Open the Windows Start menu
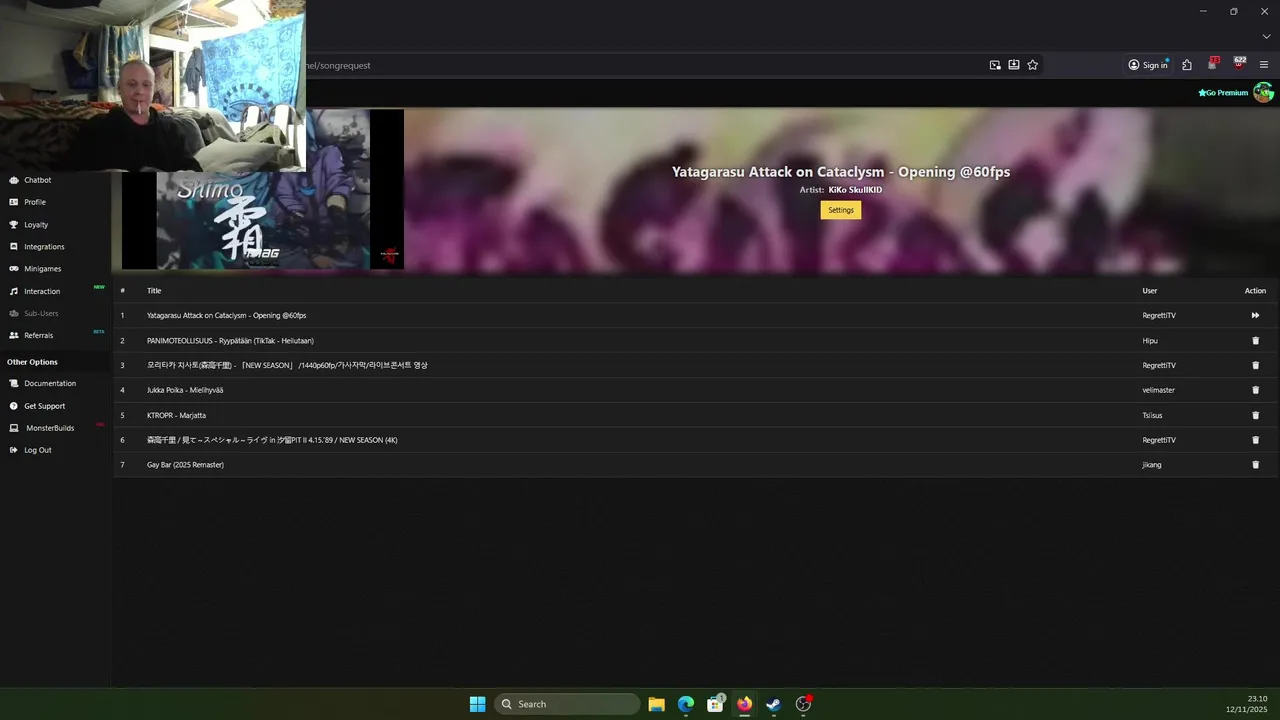Image resolution: width=1280 pixels, height=720 pixels. pos(478,704)
